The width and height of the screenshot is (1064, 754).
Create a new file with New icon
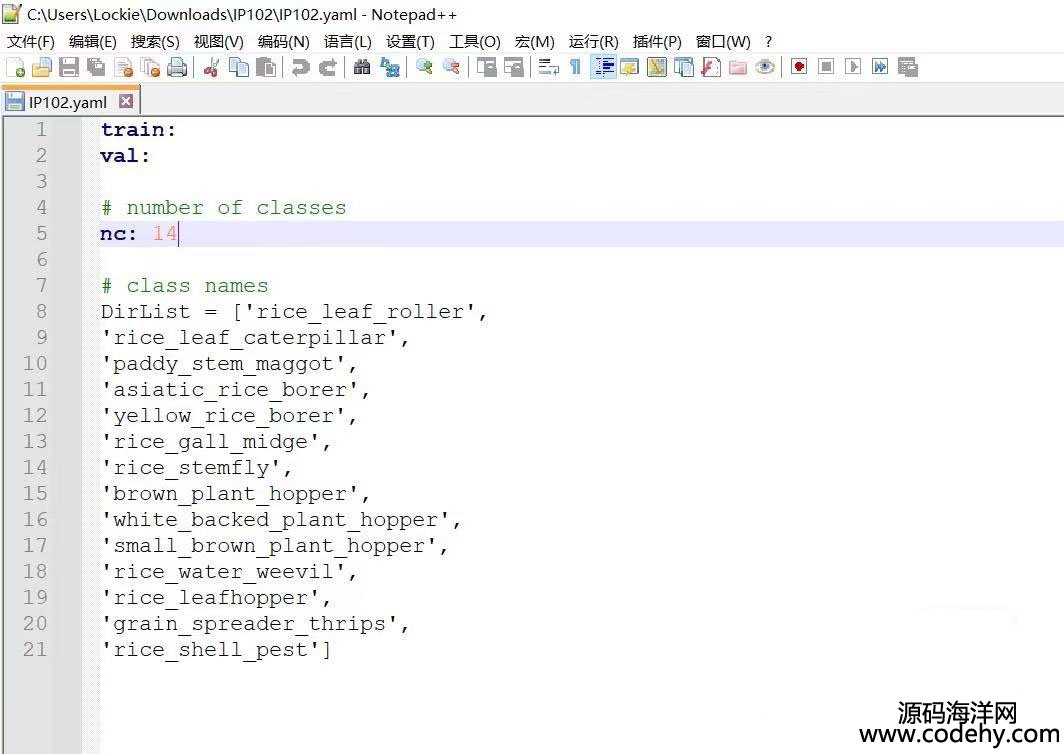pos(15,67)
